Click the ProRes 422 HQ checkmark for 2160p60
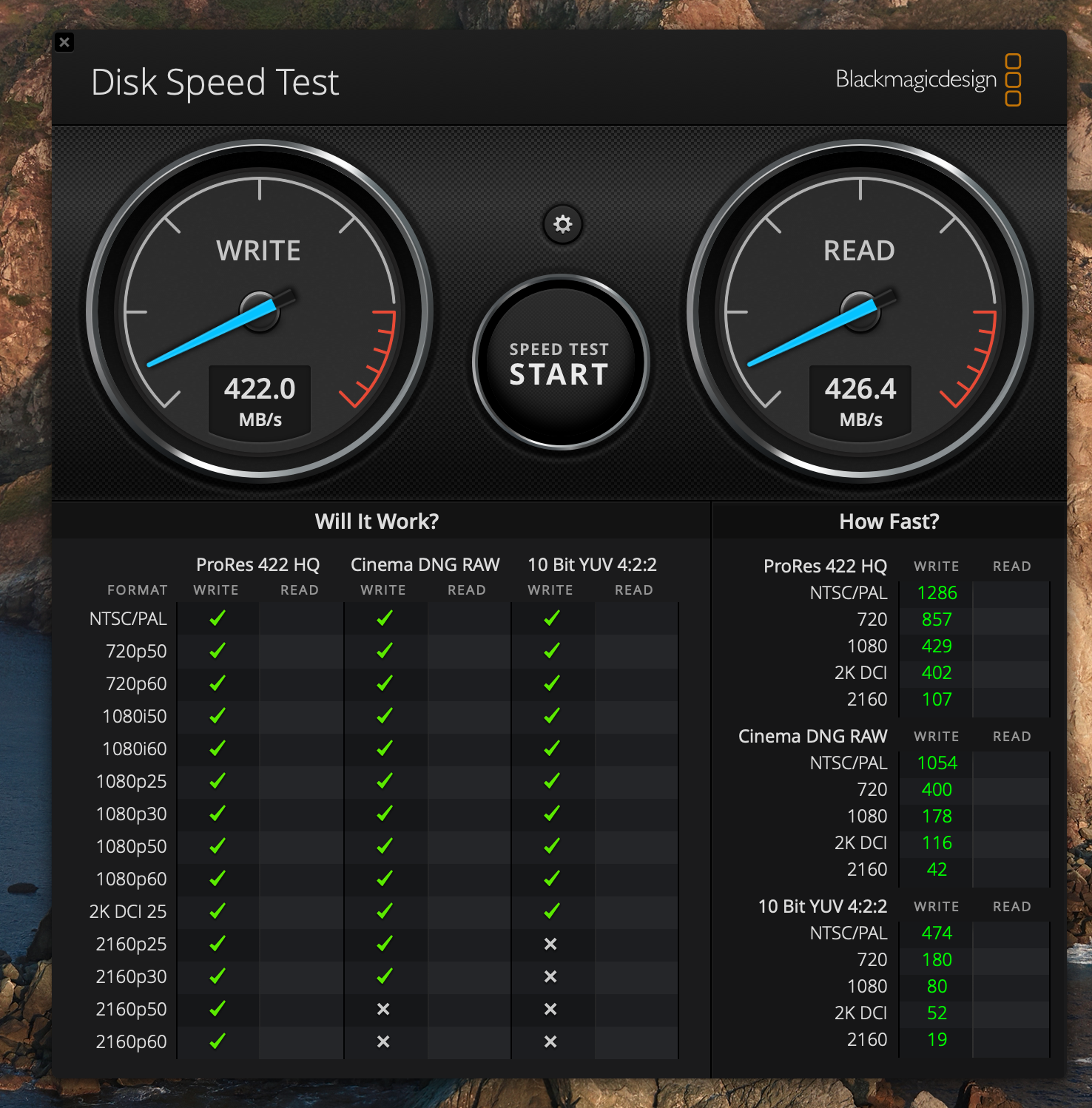The height and width of the screenshot is (1108, 1092). tap(218, 1041)
